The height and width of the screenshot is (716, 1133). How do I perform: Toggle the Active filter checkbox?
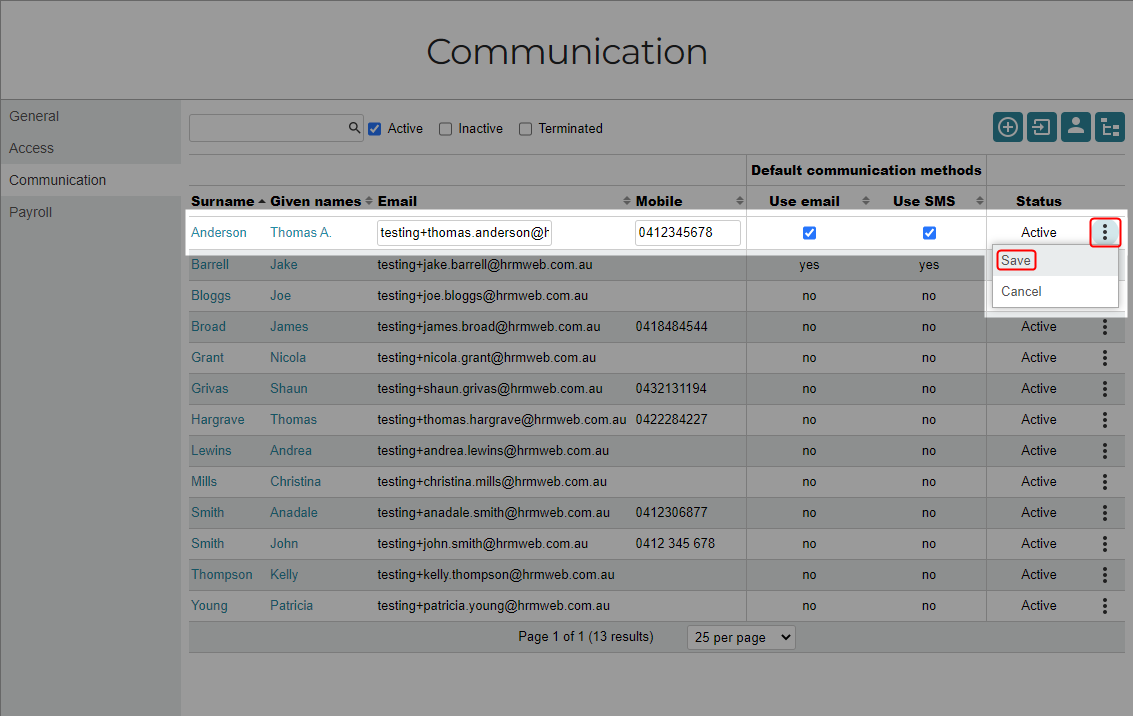pyautogui.click(x=374, y=129)
